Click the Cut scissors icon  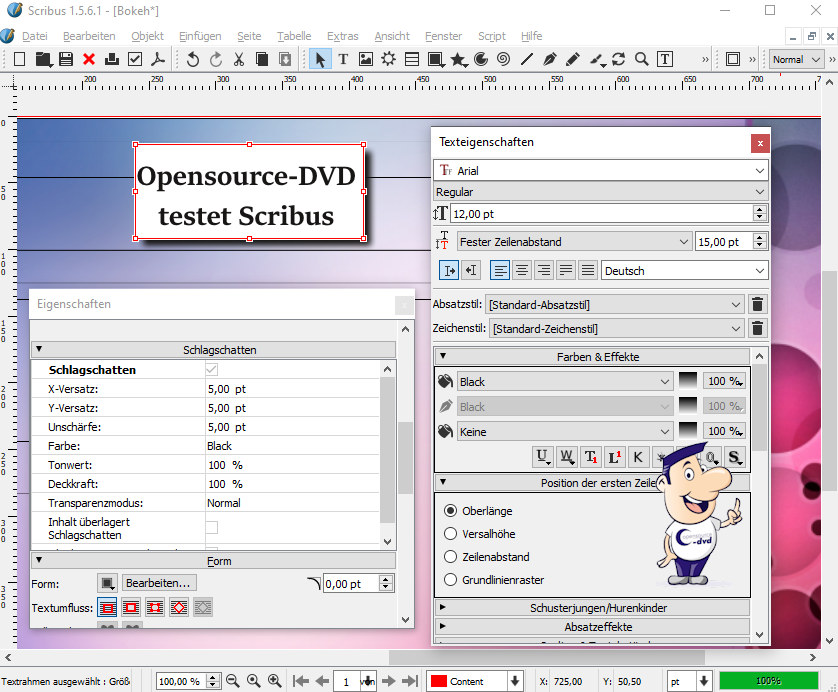click(x=239, y=59)
